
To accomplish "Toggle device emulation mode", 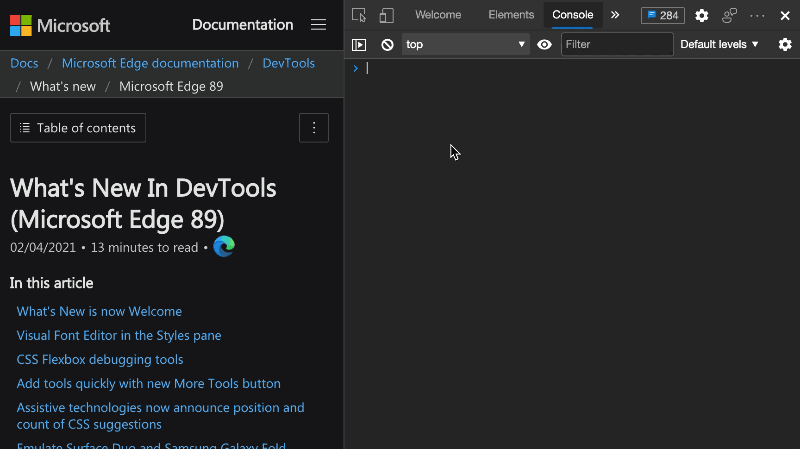I will coord(386,15).
